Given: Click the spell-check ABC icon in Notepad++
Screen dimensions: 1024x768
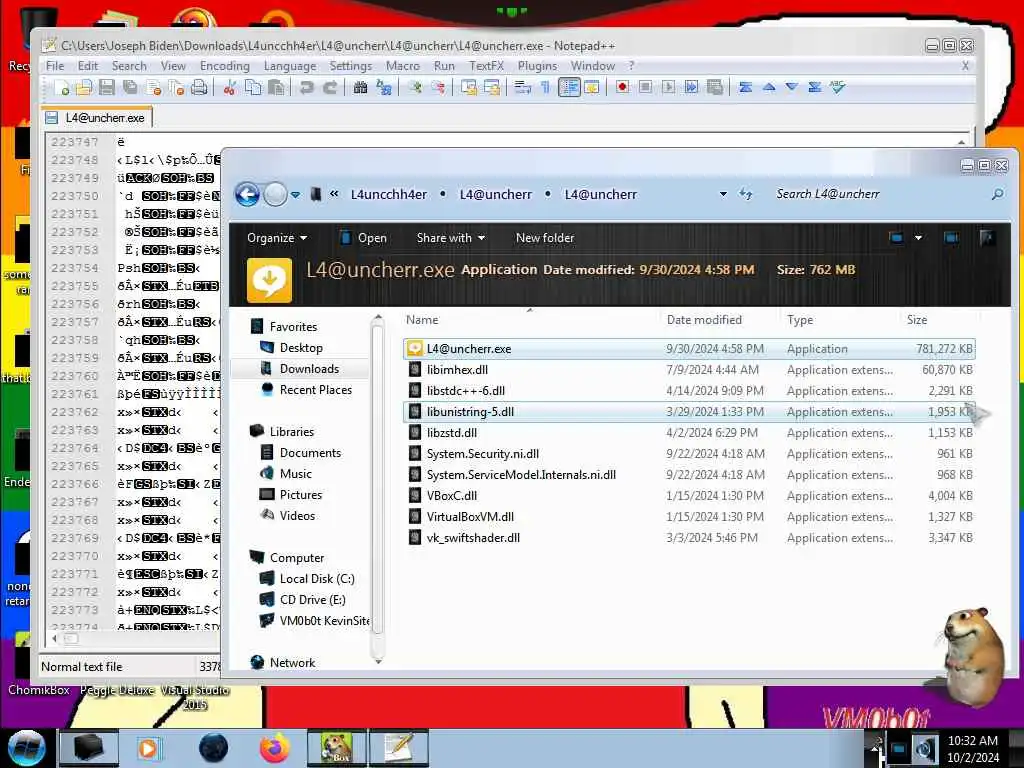Looking at the screenshot, I should tap(838, 87).
